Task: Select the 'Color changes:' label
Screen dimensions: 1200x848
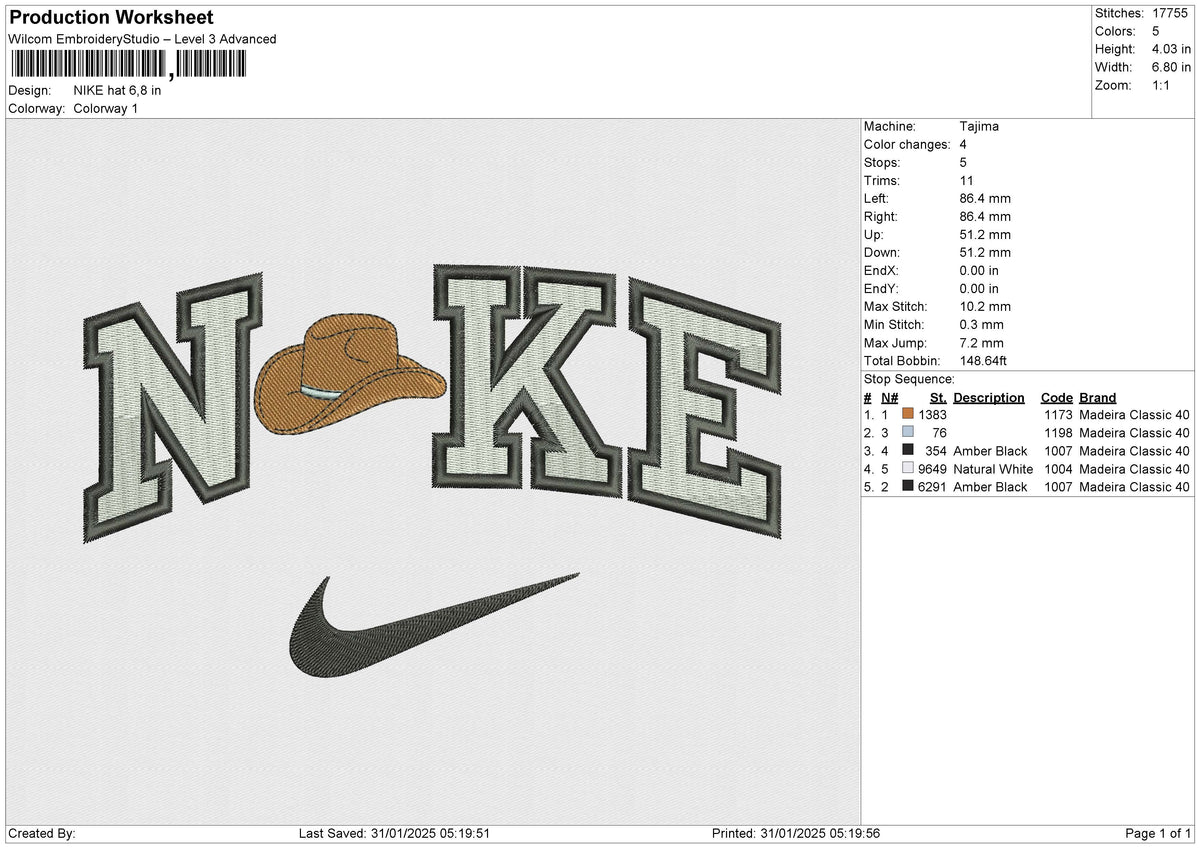Action: 907,144
